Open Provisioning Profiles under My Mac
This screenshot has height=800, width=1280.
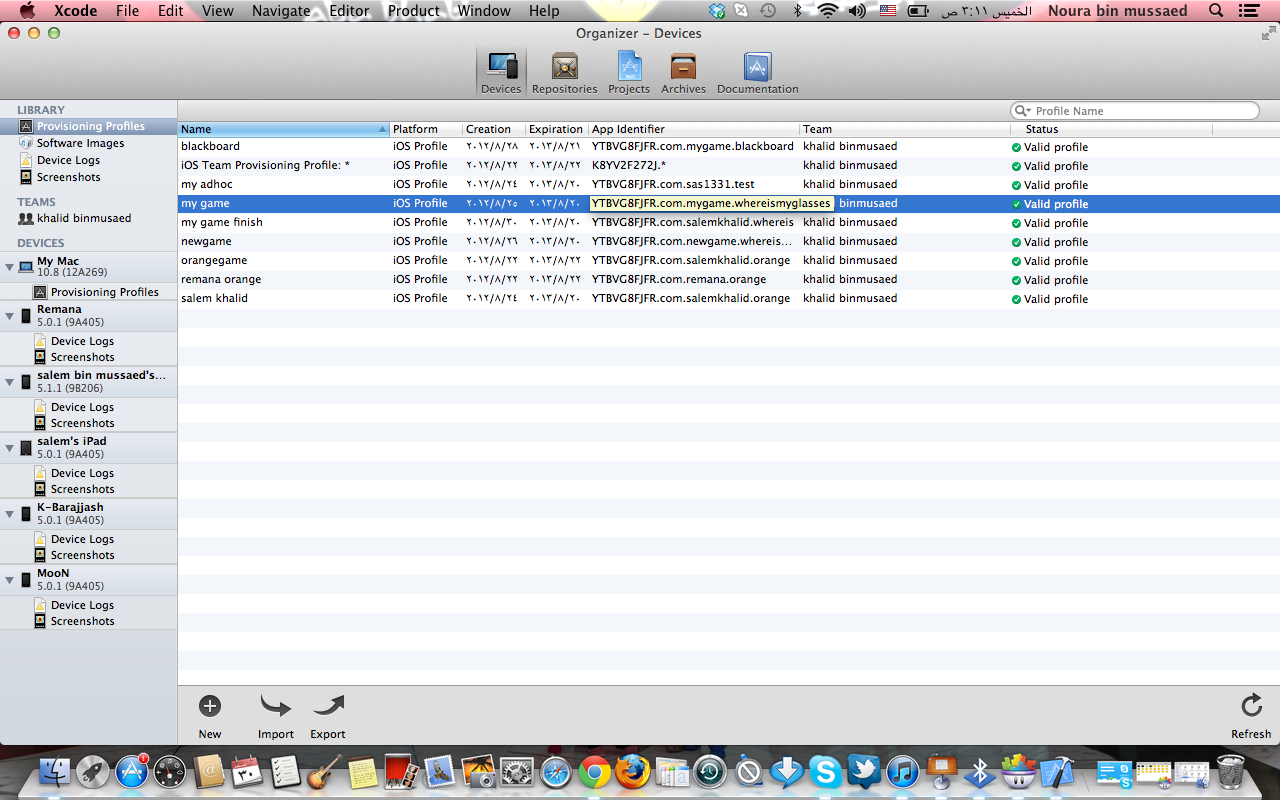[104, 292]
